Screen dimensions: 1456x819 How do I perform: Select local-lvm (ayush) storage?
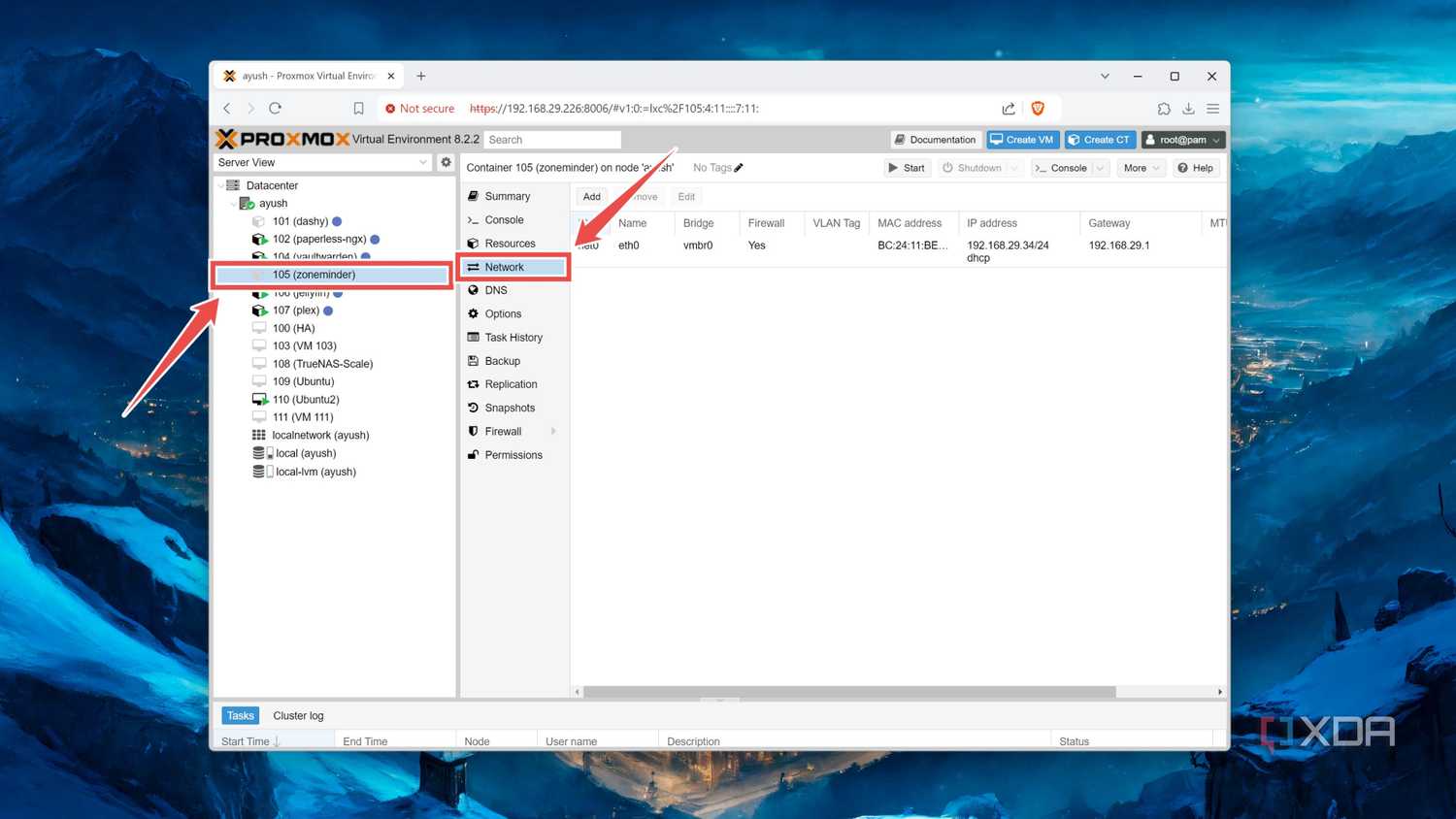click(x=315, y=472)
